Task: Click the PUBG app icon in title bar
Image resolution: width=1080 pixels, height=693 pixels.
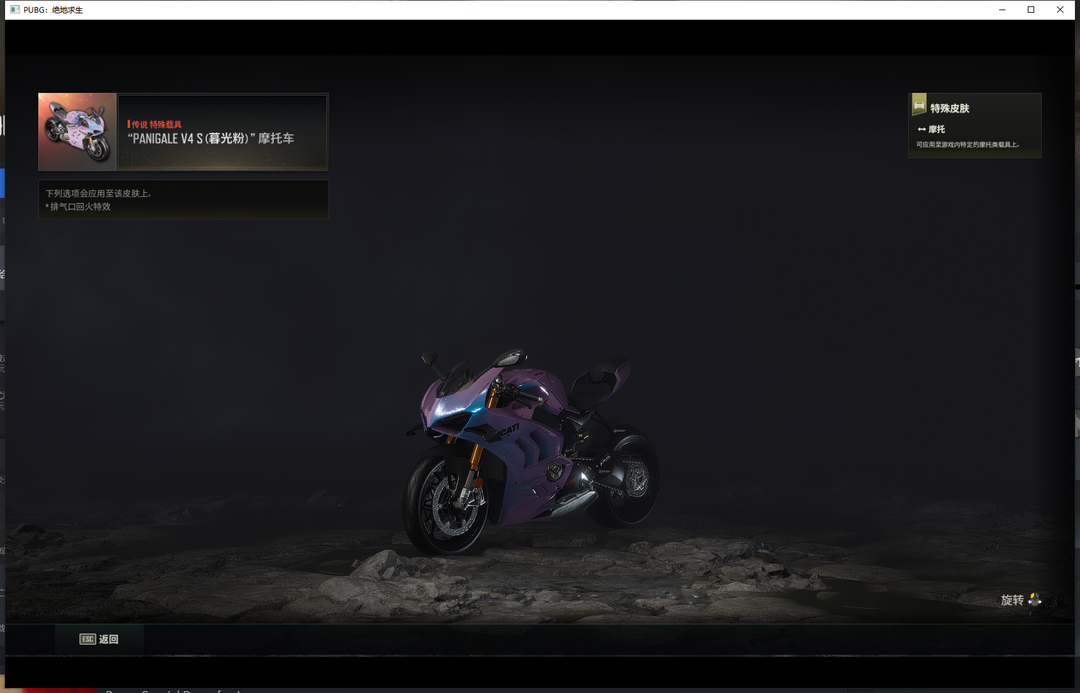Action: (x=14, y=10)
